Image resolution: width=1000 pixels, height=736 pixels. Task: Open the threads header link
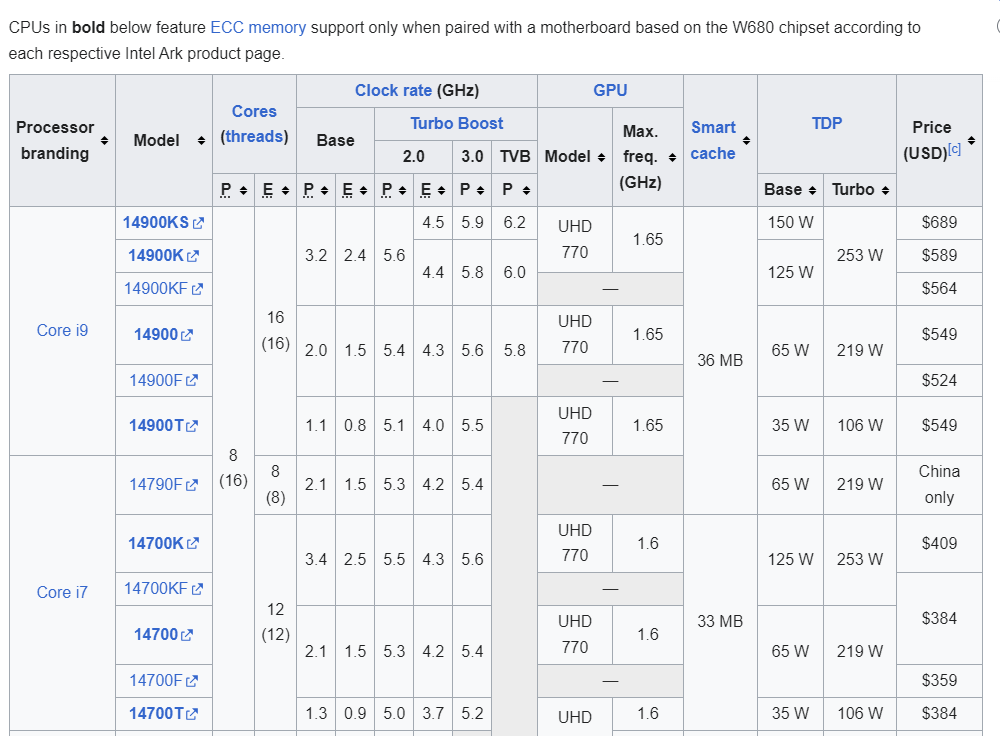[x=254, y=136]
